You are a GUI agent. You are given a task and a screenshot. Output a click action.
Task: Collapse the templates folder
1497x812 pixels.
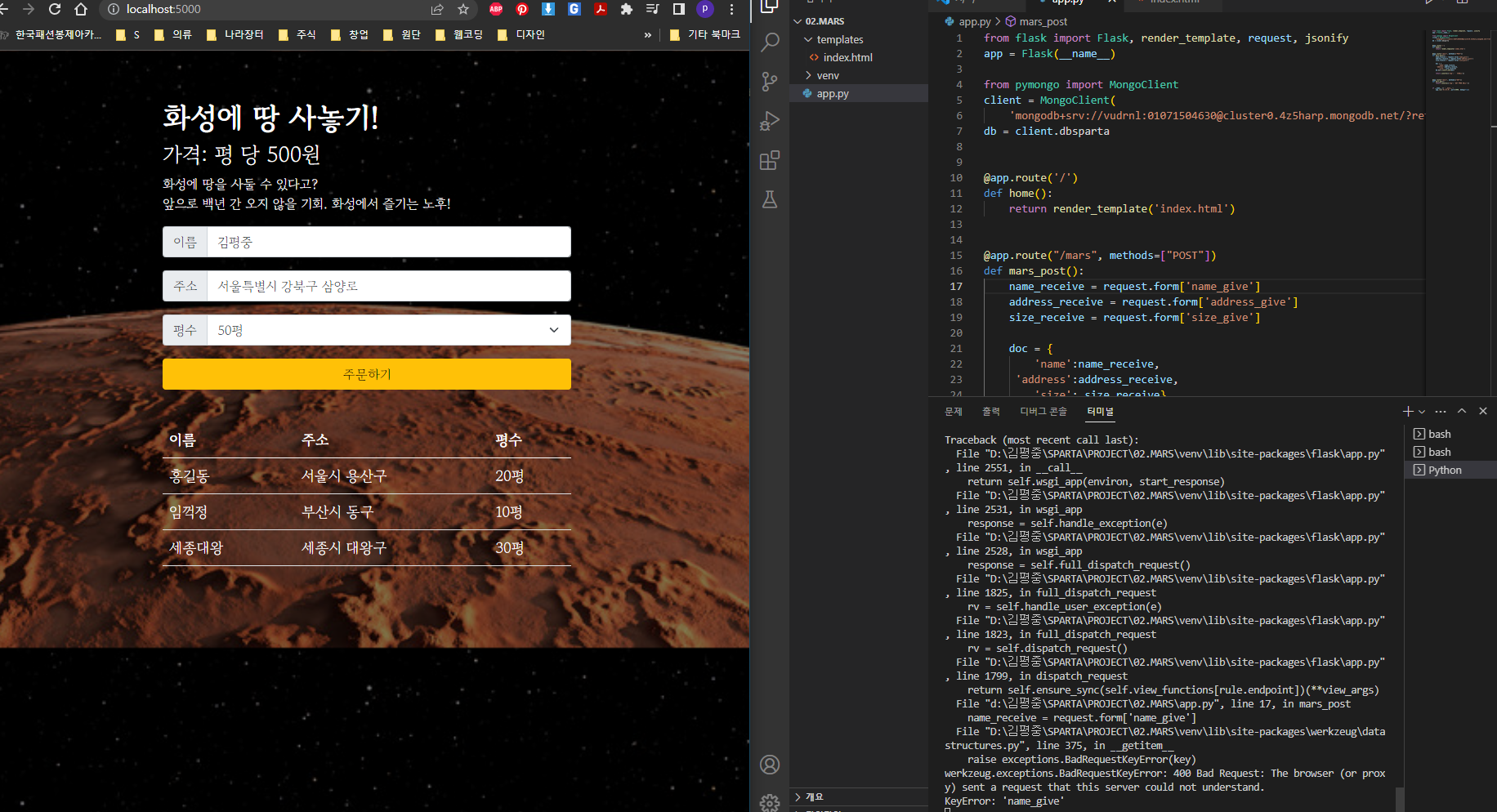859,39
